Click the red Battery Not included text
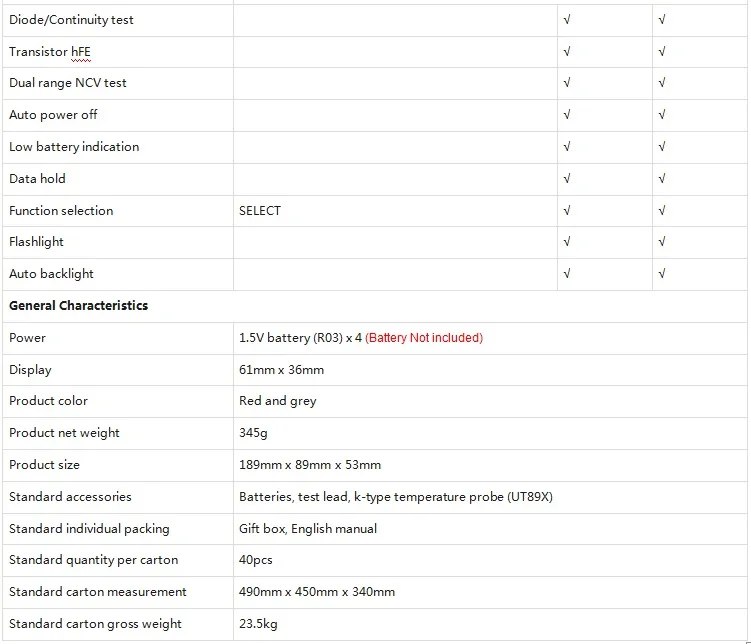 coord(424,338)
